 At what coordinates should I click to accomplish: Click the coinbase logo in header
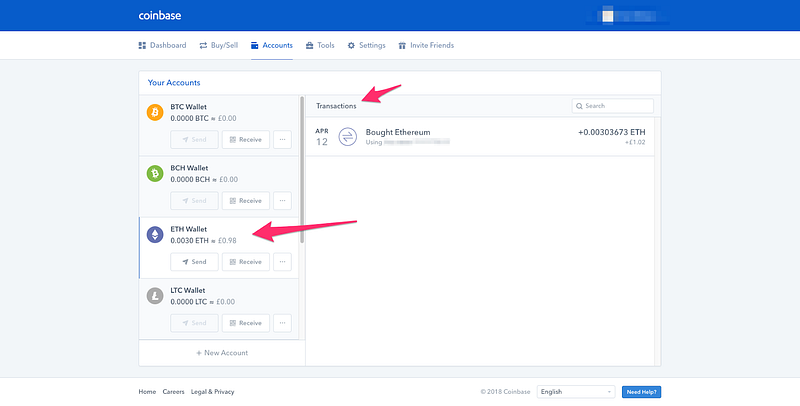[160, 15]
